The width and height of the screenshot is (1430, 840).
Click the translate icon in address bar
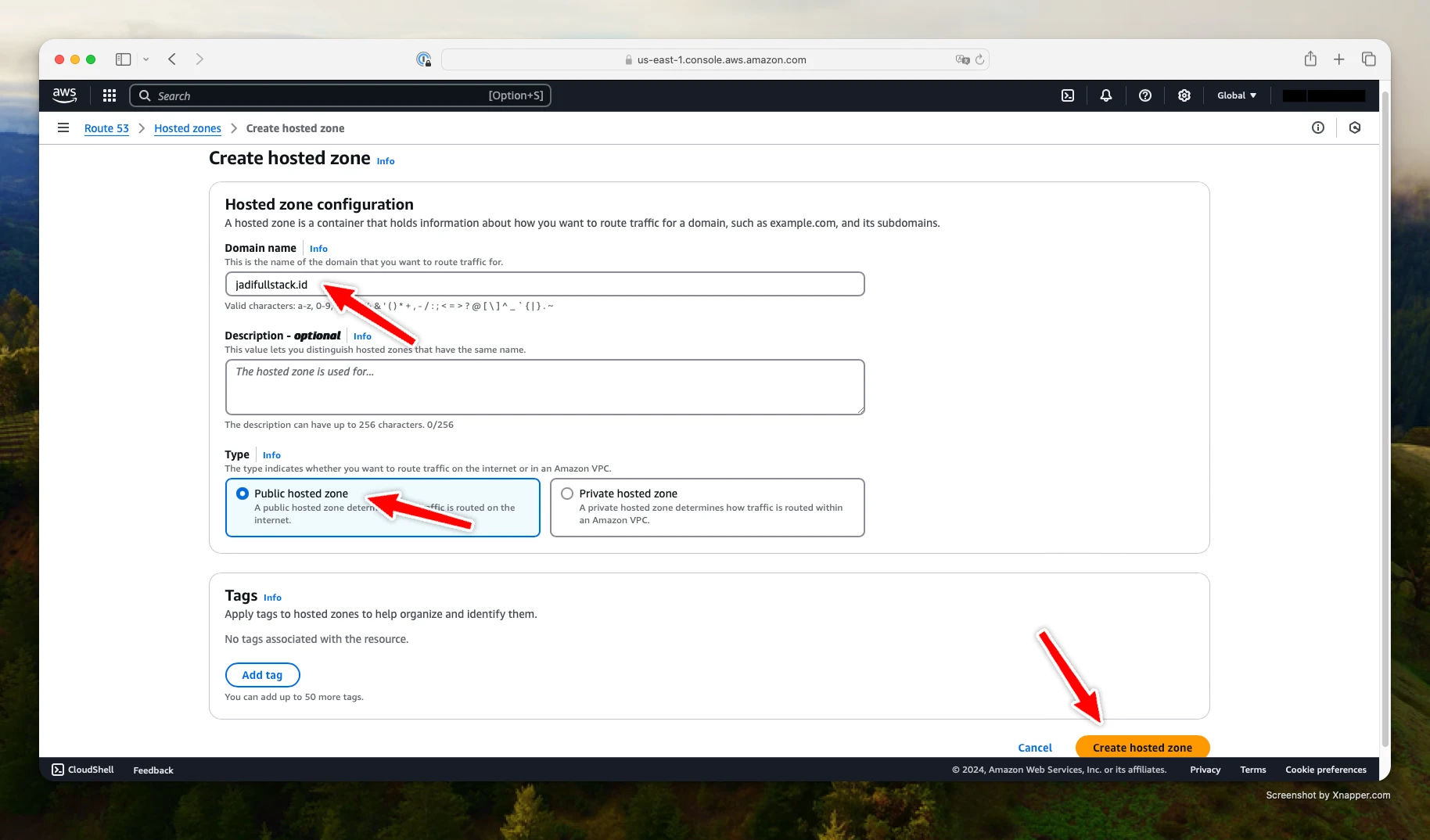tap(962, 59)
